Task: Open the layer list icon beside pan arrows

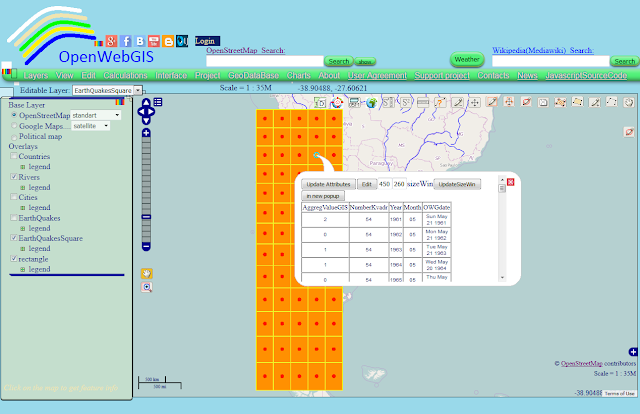Action: pos(158,102)
